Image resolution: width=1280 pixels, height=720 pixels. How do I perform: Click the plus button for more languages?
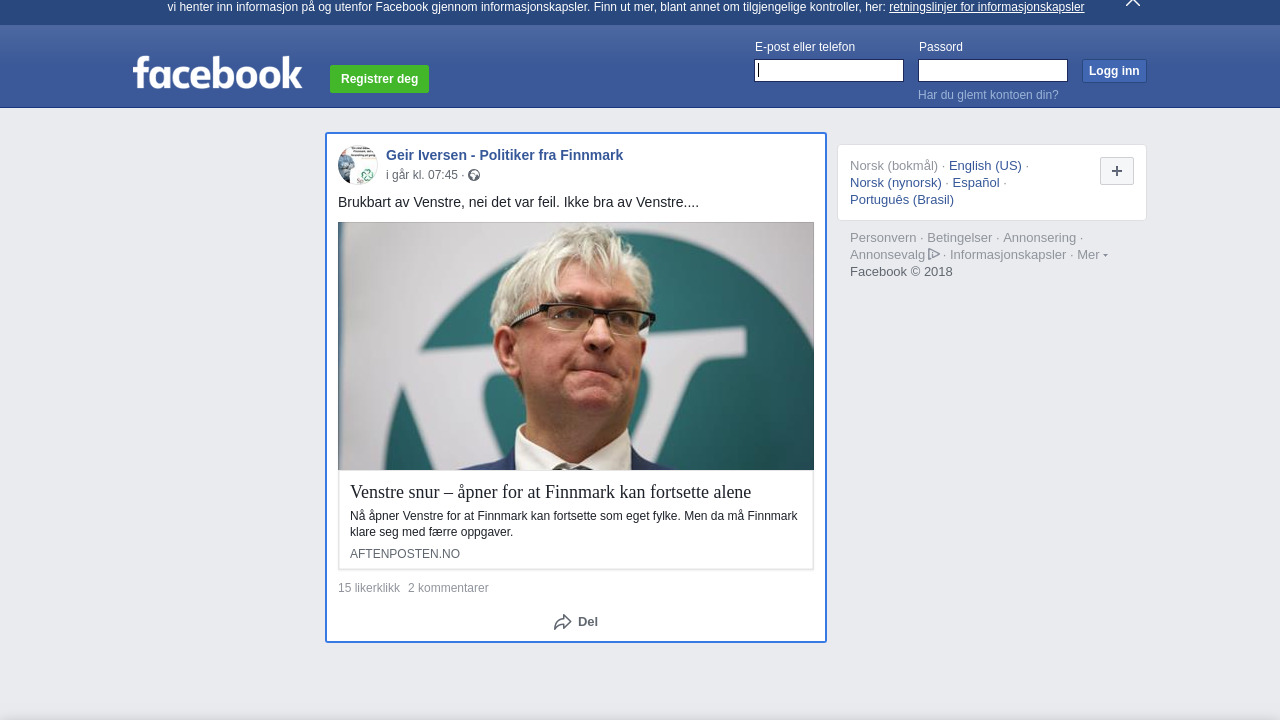[1117, 171]
